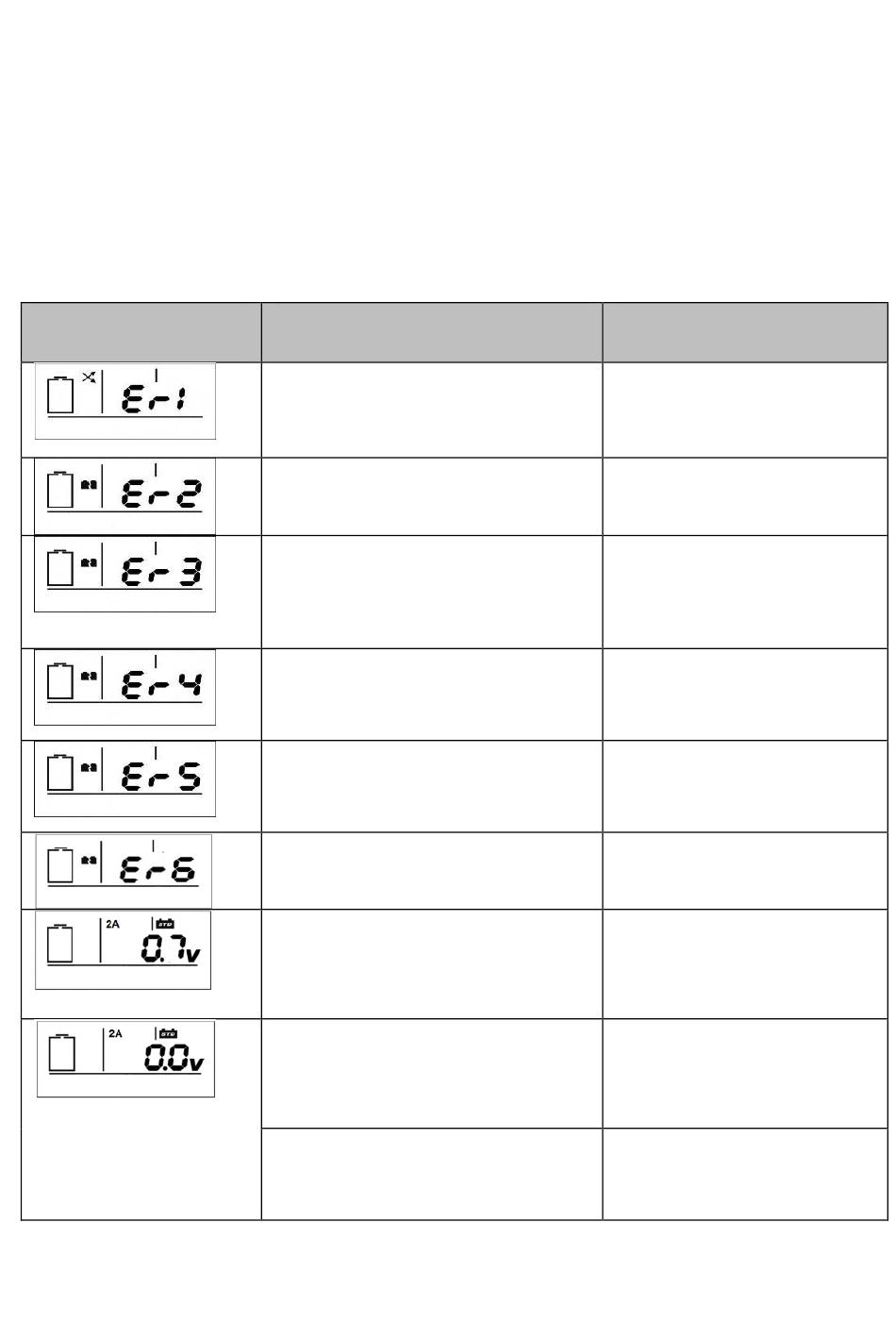896x1323 pixels.
Task: Click the gray header cell above Er1
Action: click(141, 332)
